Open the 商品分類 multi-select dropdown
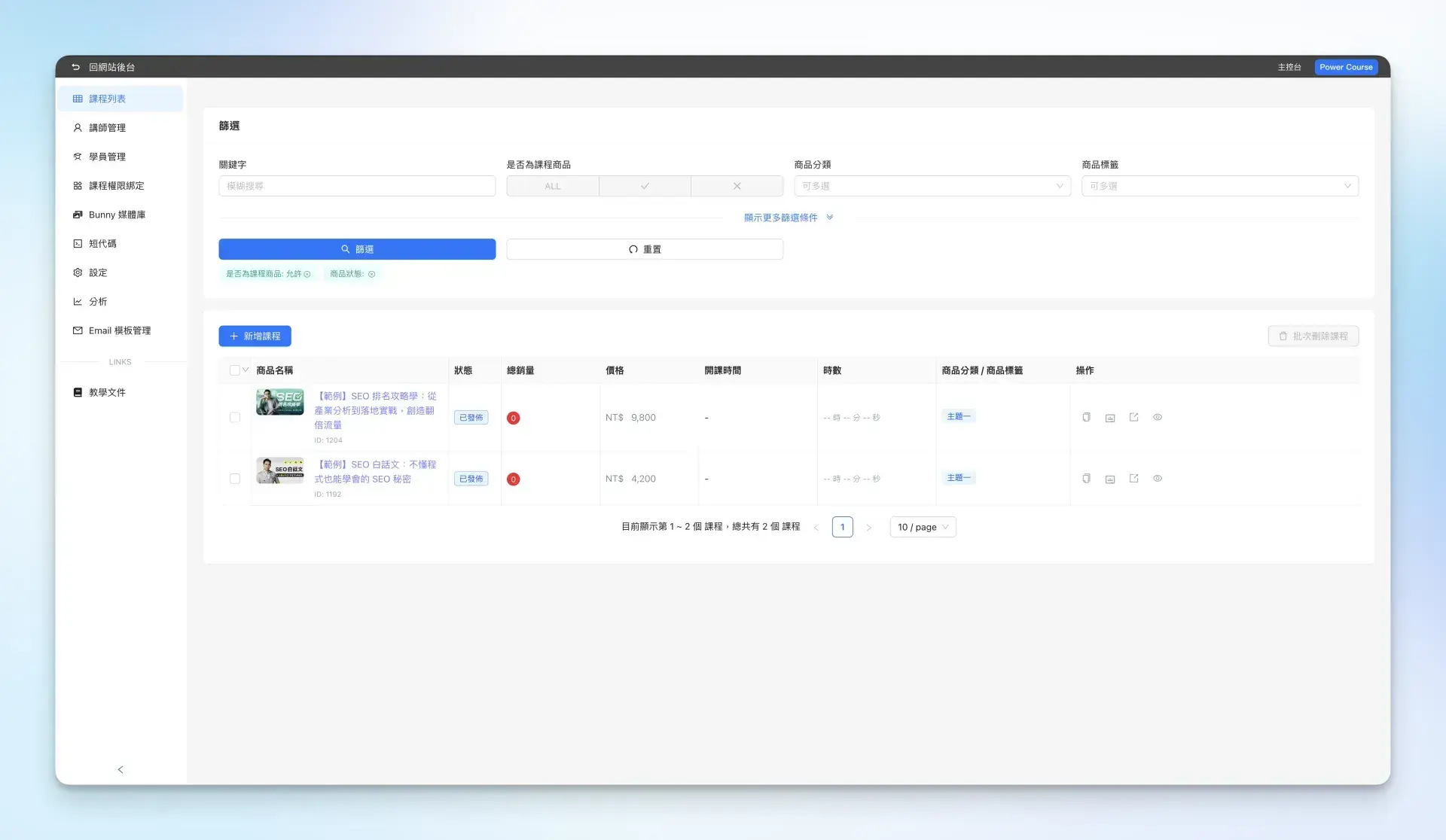1446x840 pixels. pyautogui.click(x=932, y=186)
